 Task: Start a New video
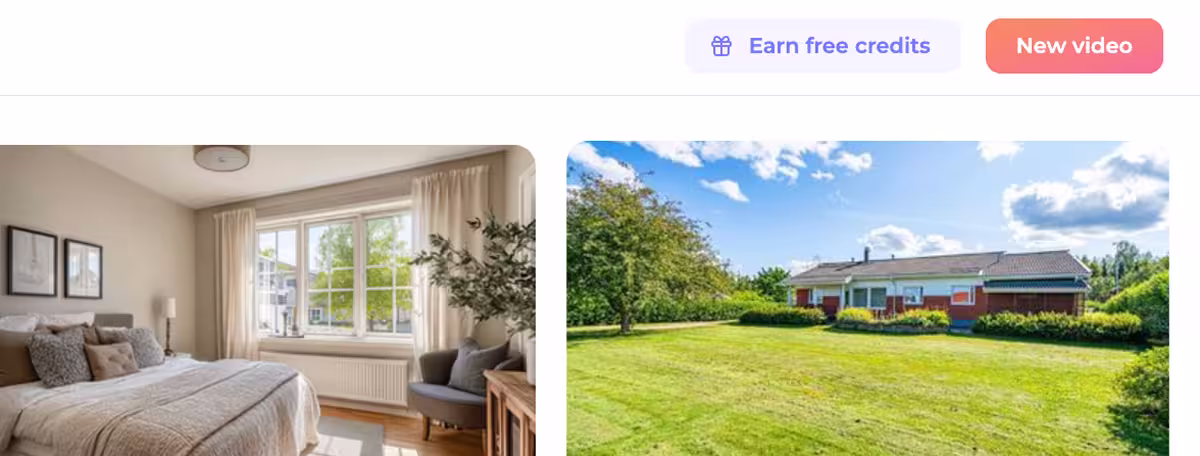point(1074,46)
